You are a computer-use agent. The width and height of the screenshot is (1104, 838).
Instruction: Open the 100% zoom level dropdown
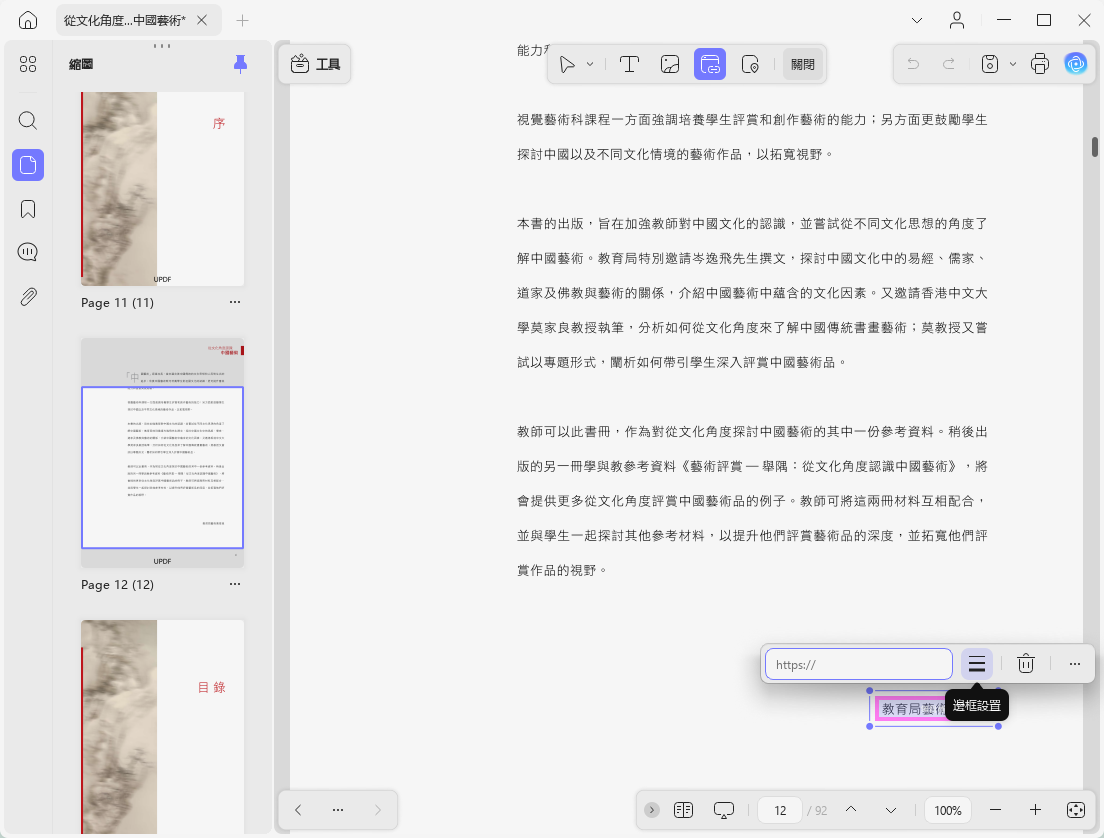click(x=948, y=811)
